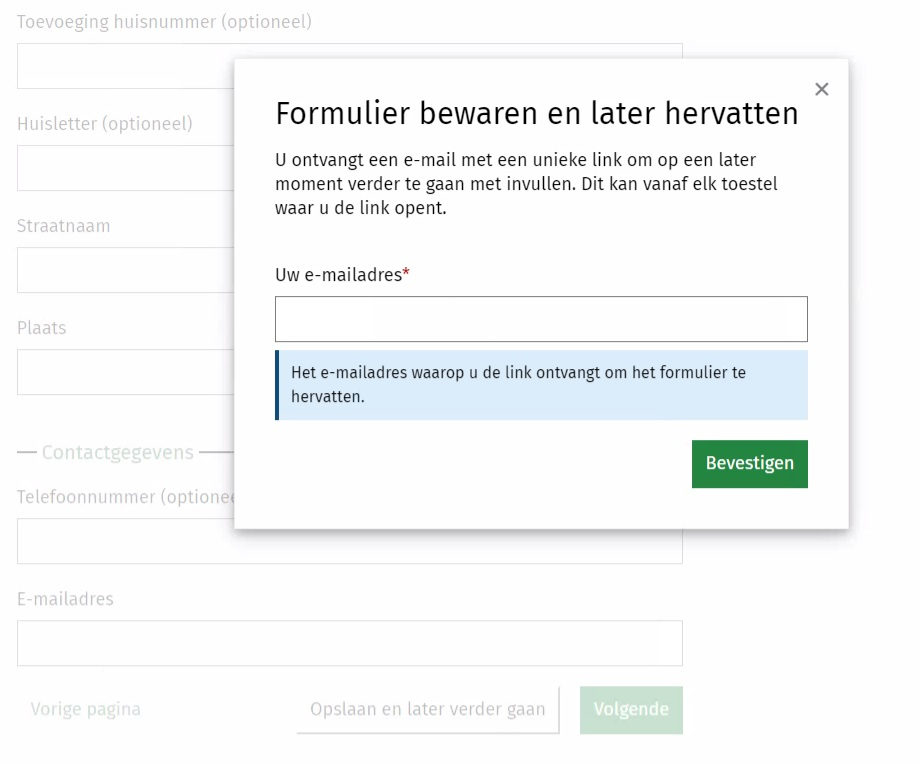This screenshot has height=764, width=920.
Task: Click the dialog description paragraph
Action: coord(515,184)
